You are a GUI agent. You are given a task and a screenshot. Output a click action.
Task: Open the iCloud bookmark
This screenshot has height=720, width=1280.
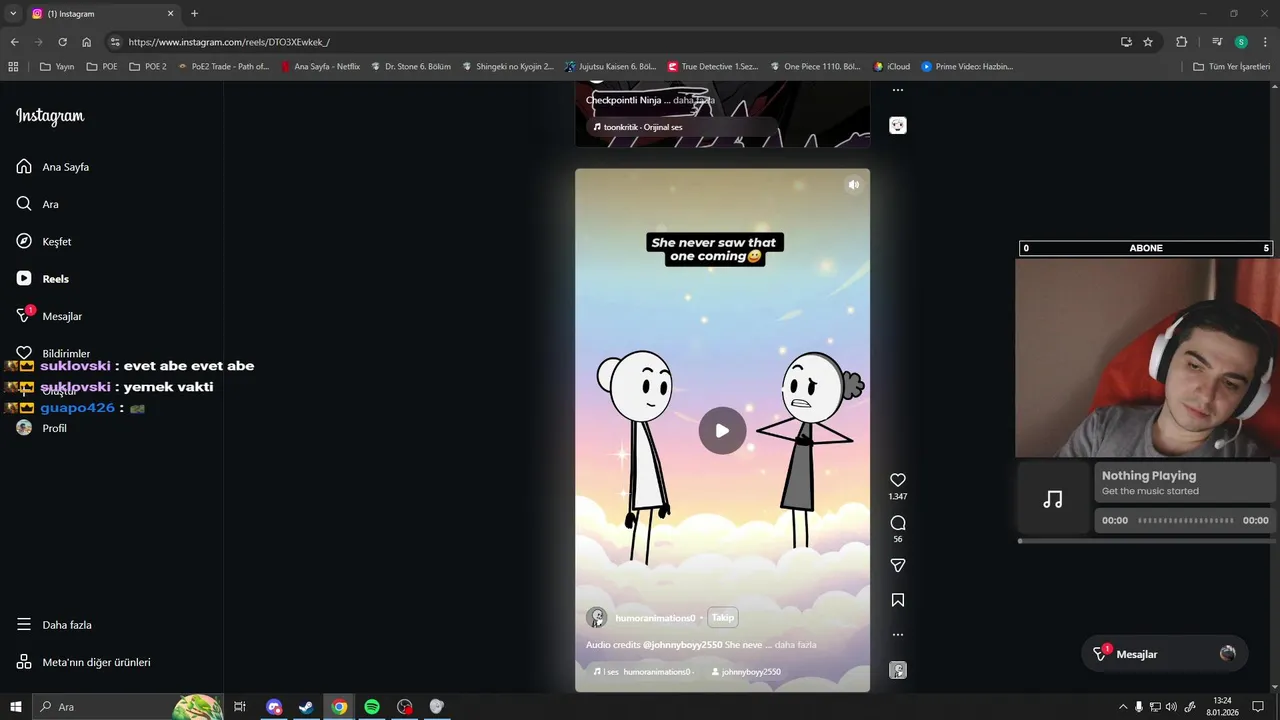point(892,67)
